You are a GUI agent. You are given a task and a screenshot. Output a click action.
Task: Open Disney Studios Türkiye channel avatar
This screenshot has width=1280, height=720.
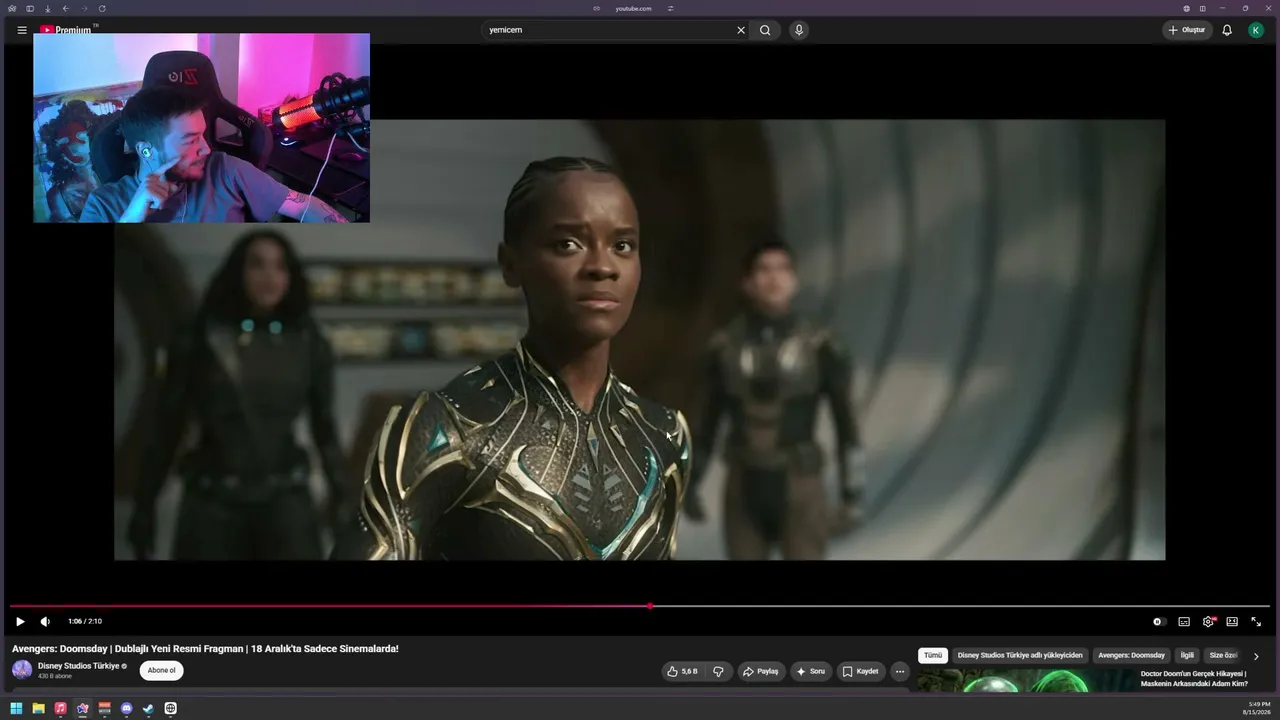pyautogui.click(x=22, y=670)
